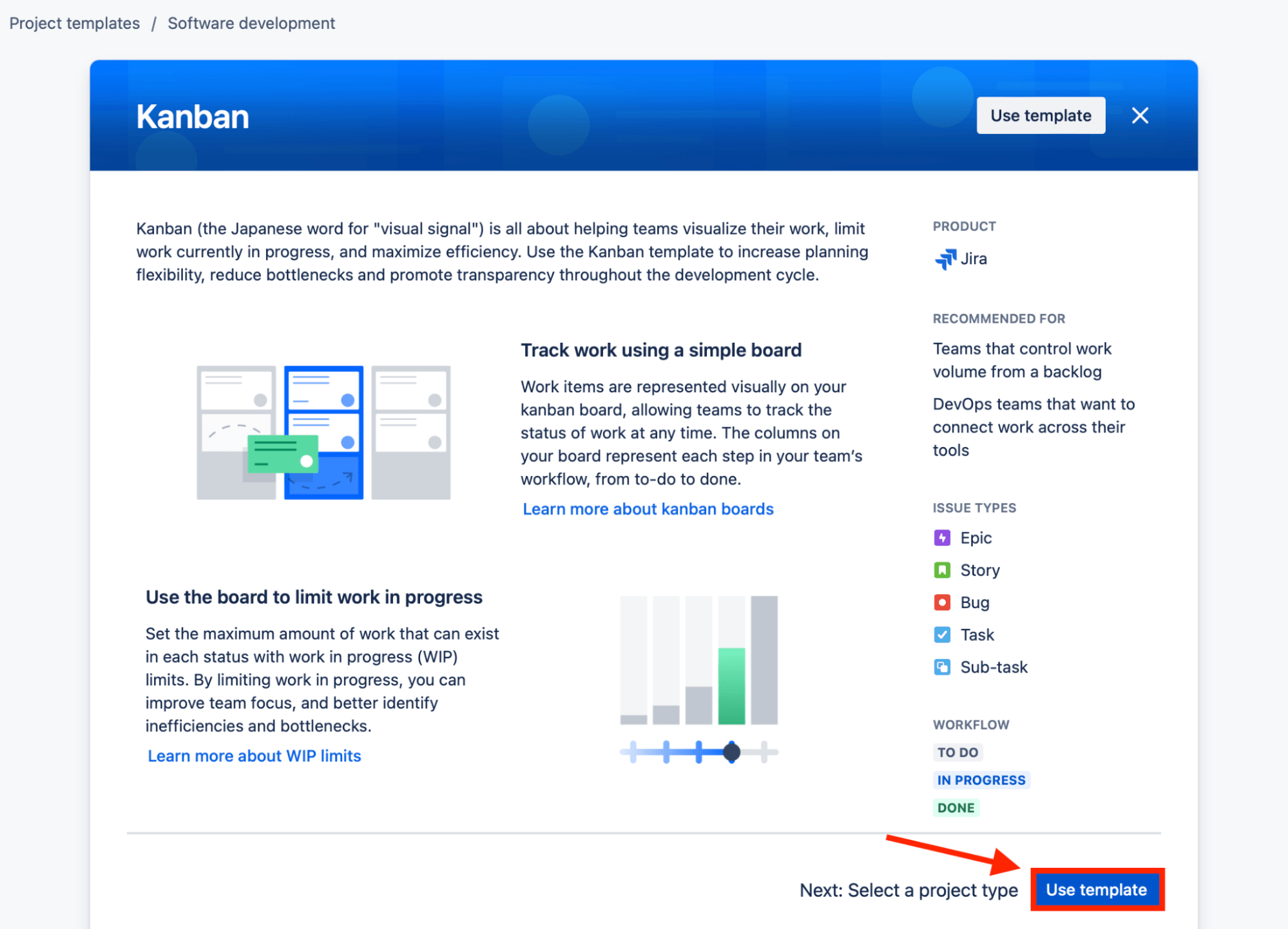This screenshot has width=1288, height=929.
Task: Click the Sub-task issue type icon
Action: pyautogui.click(x=943, y=667)
